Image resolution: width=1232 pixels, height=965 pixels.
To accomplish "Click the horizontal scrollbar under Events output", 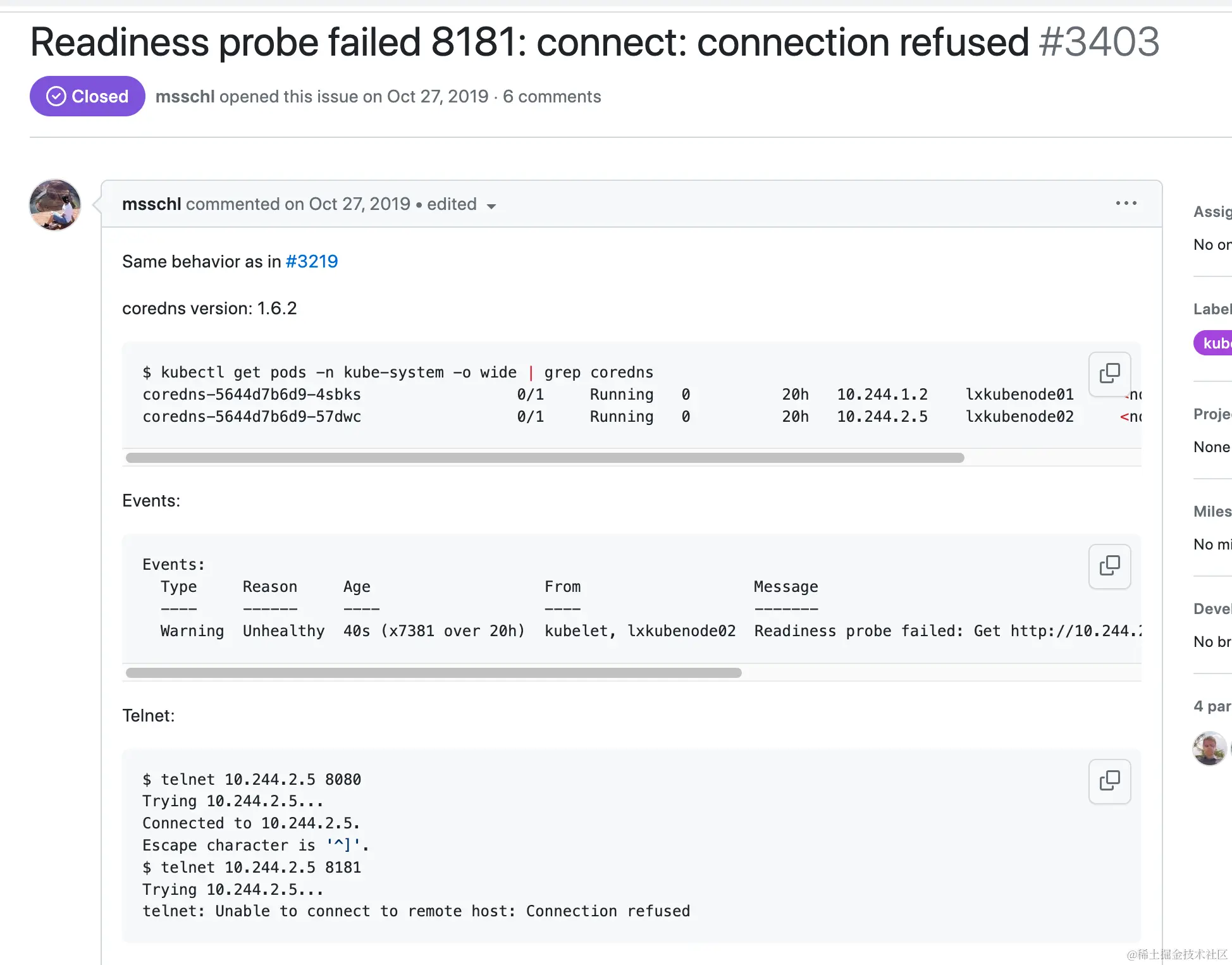I will coord(433,673).
